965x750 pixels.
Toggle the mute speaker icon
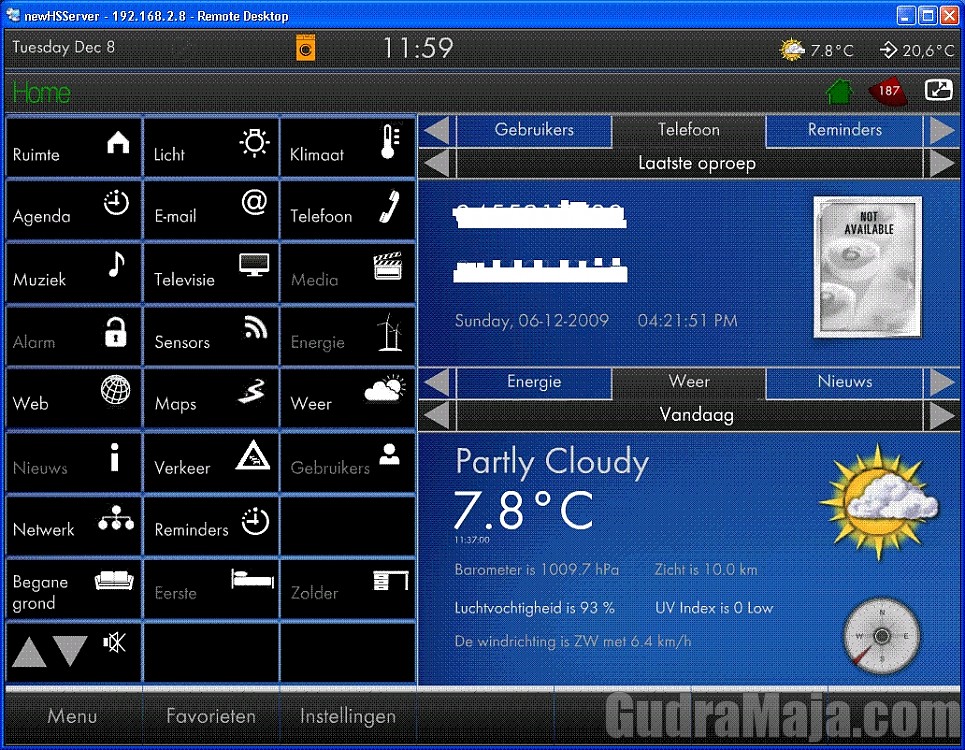(x=115, y=643)
